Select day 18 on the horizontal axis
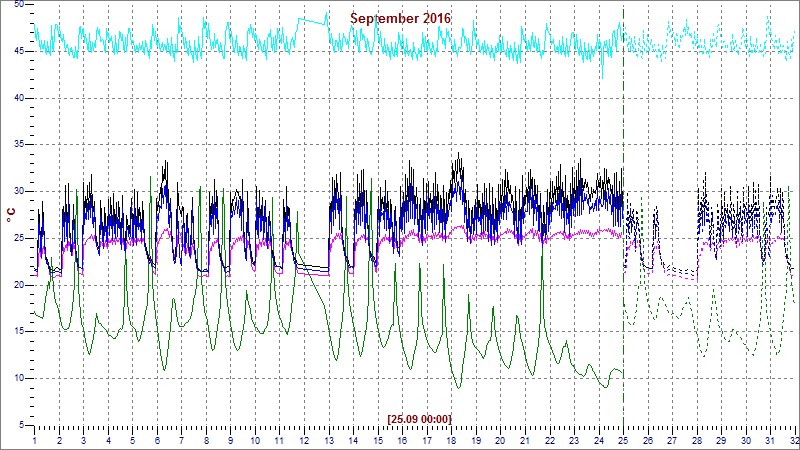Screen dimensions: 800x450 452,440
